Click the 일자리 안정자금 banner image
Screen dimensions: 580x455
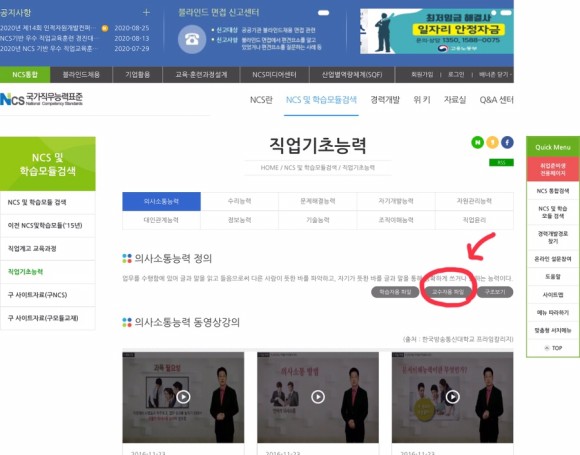(x=437, y=31)
